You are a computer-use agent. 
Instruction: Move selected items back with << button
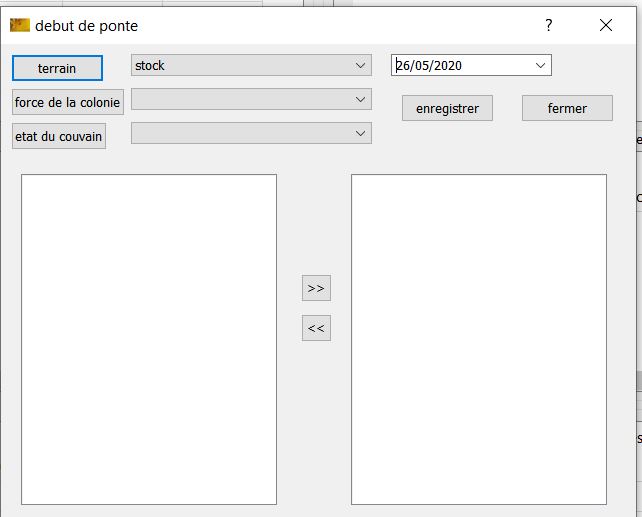(316, 328)
